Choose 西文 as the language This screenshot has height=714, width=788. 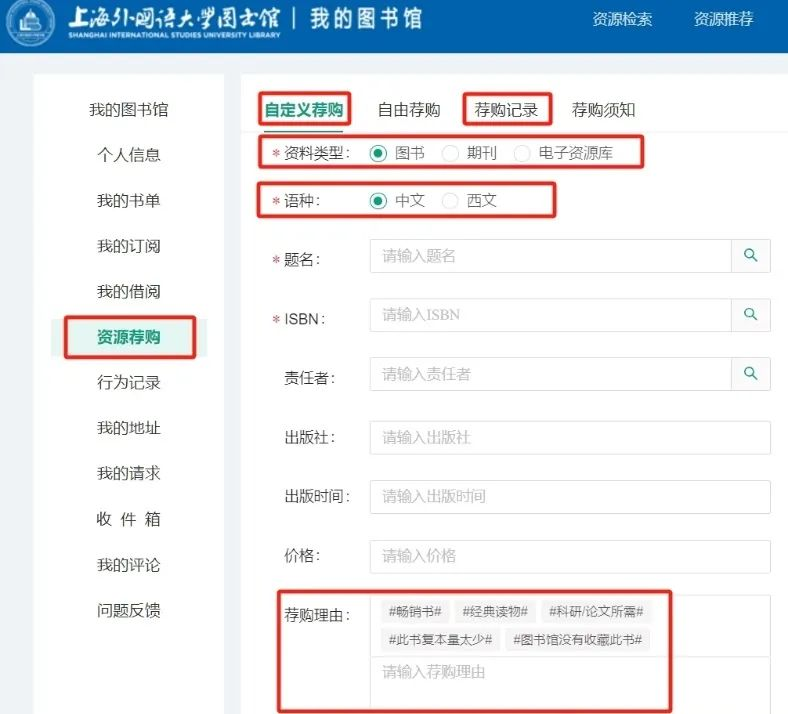point(450,200)
